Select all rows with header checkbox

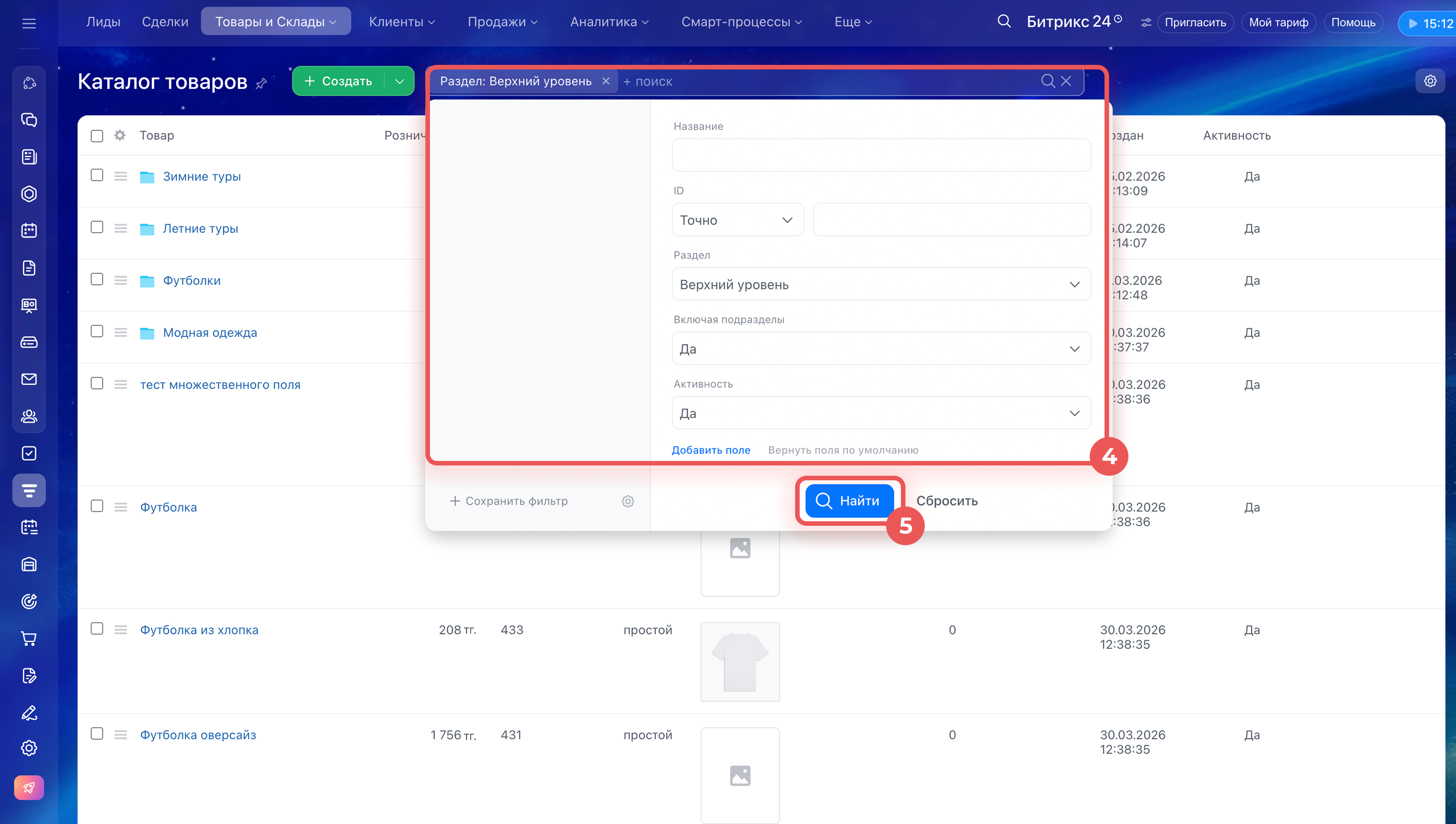97,136
